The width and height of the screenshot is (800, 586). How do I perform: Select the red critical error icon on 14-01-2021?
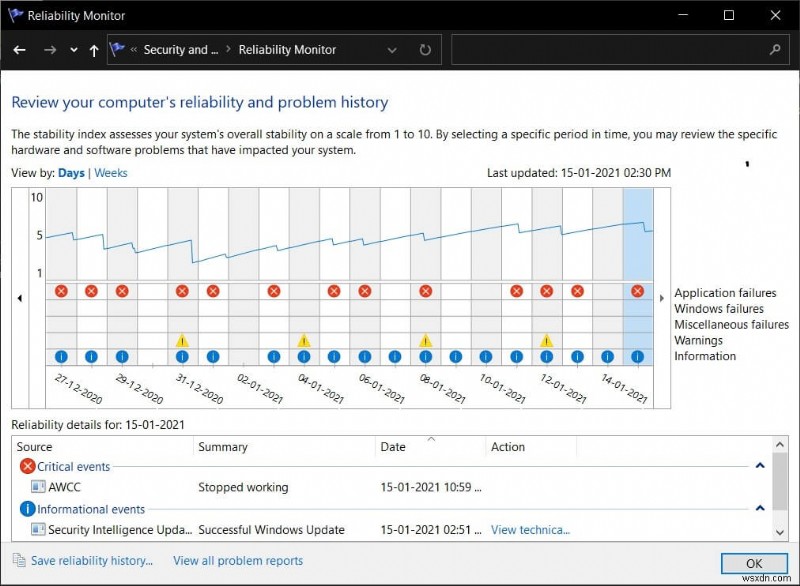point(638,291)
